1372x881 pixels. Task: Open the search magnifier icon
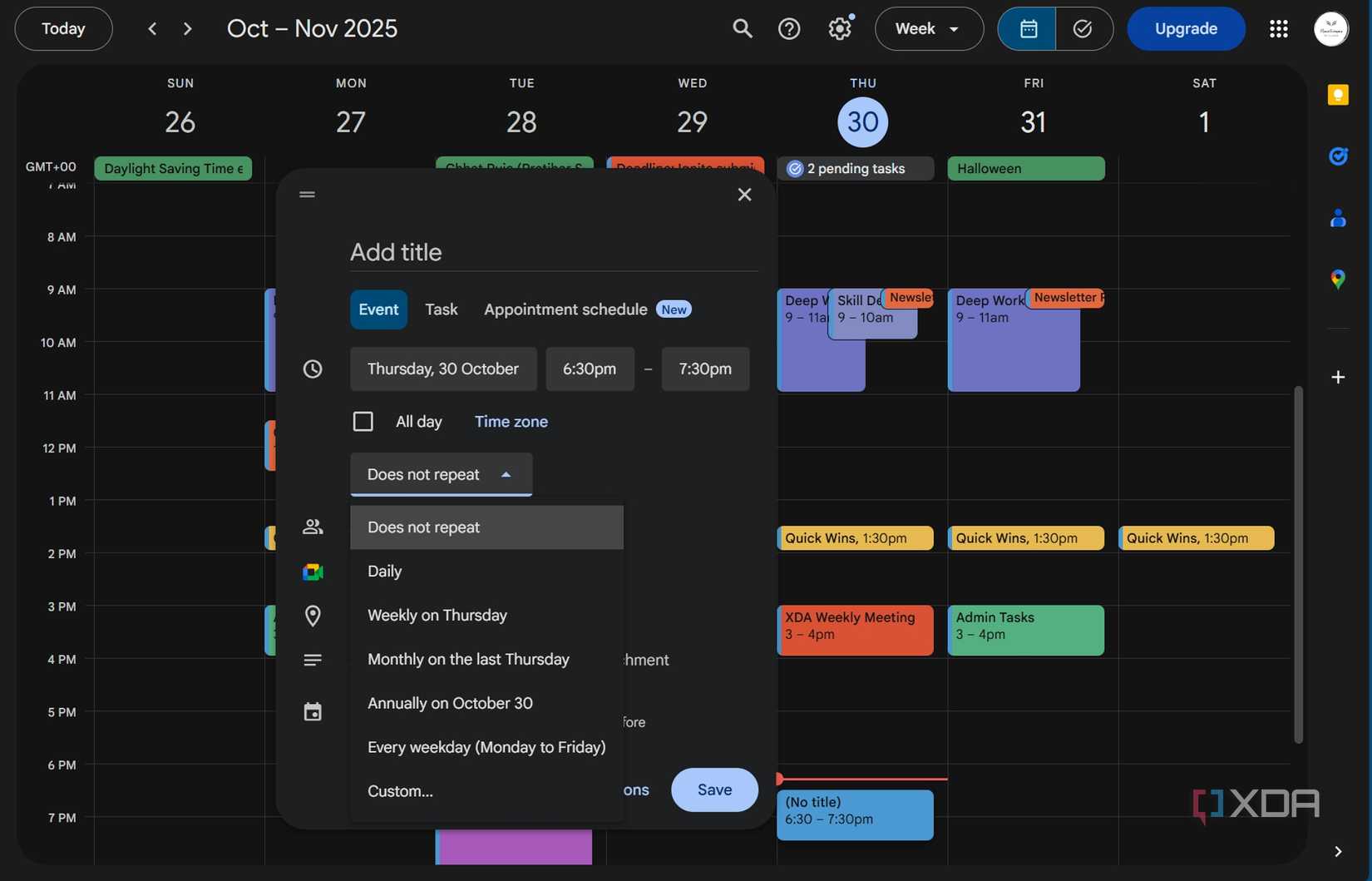742,29
